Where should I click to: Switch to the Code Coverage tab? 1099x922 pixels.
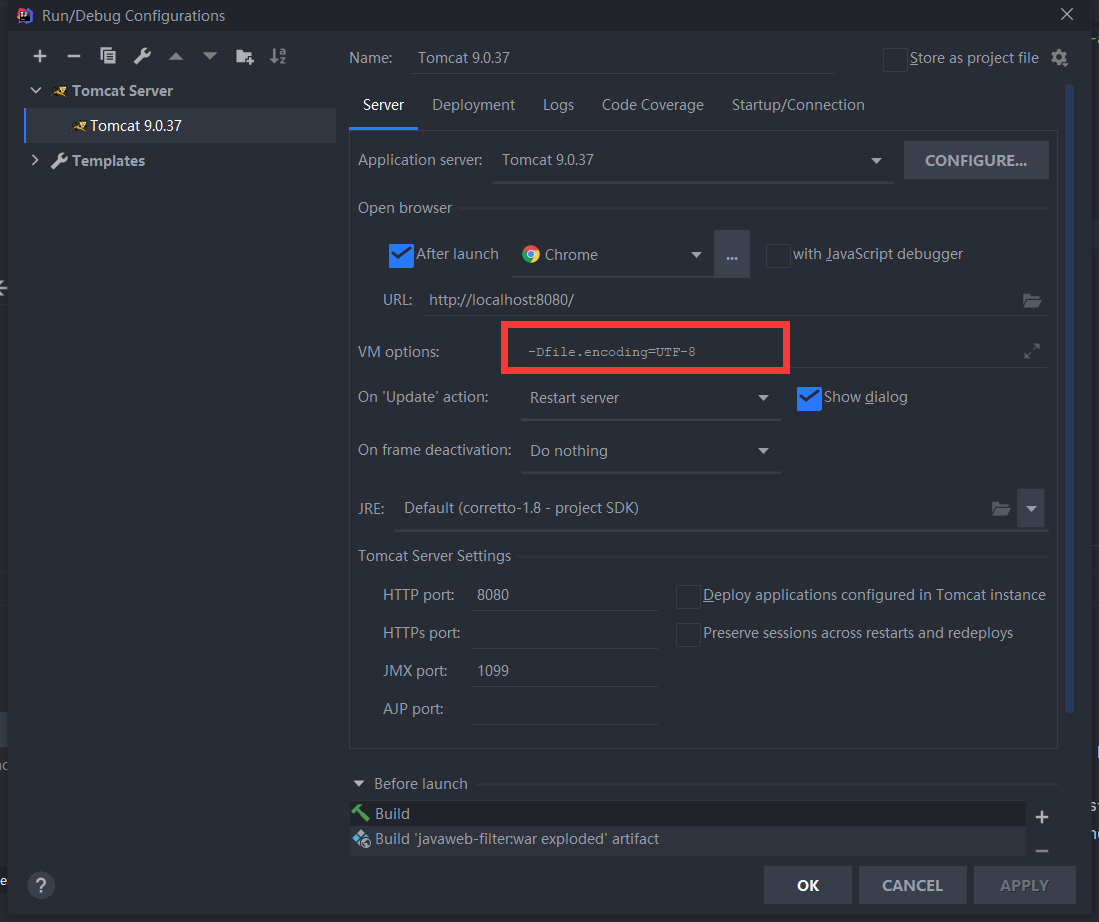point(653,105)
